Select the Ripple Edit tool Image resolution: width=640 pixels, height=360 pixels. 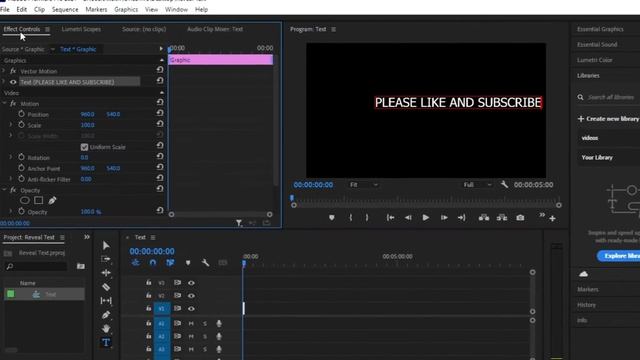pos(106,273)
